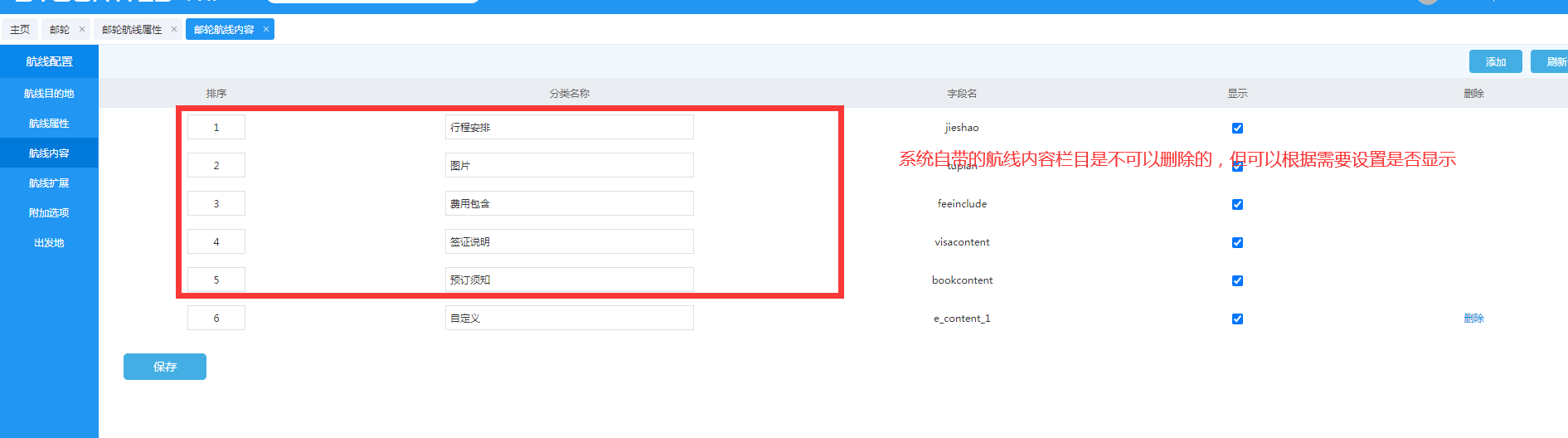Switch to the 主页 tab
This screenshot has height=438, width=1568.
20,30
